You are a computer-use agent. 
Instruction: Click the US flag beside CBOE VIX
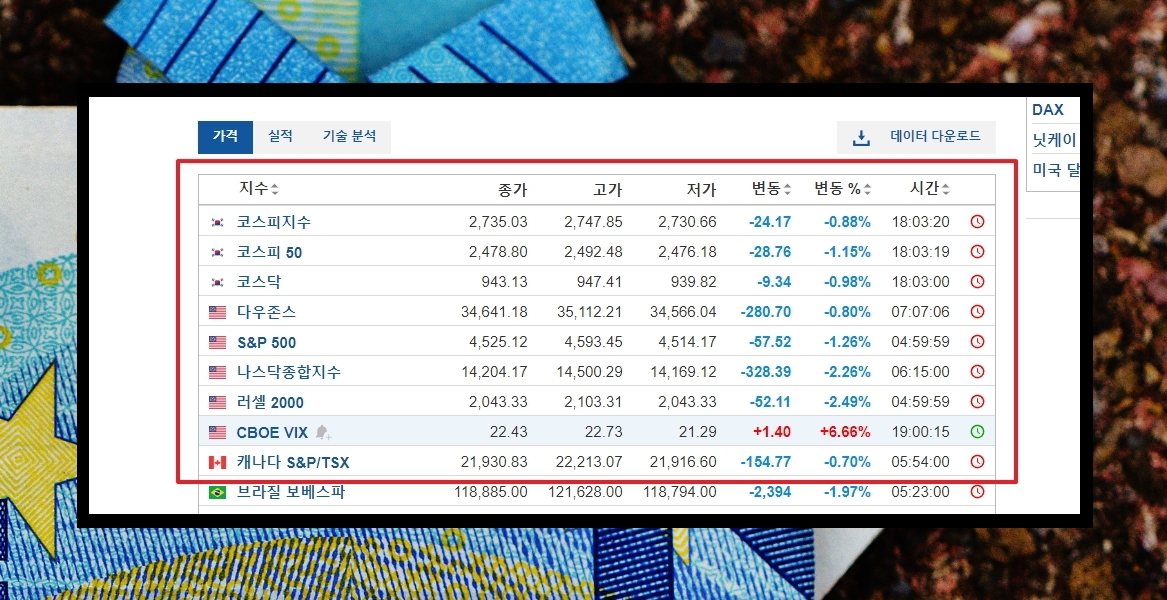pyautogui.click(x=217, y=433)
